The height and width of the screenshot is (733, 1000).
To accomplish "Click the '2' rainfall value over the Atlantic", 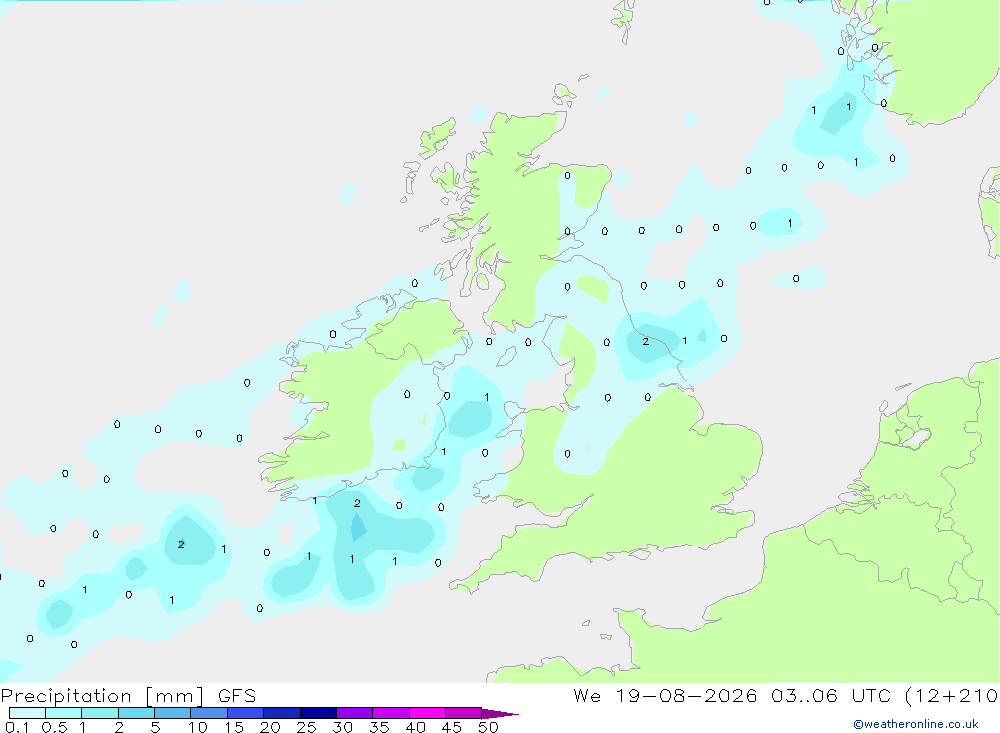I will pyautogui.click(x=181, y=544).
